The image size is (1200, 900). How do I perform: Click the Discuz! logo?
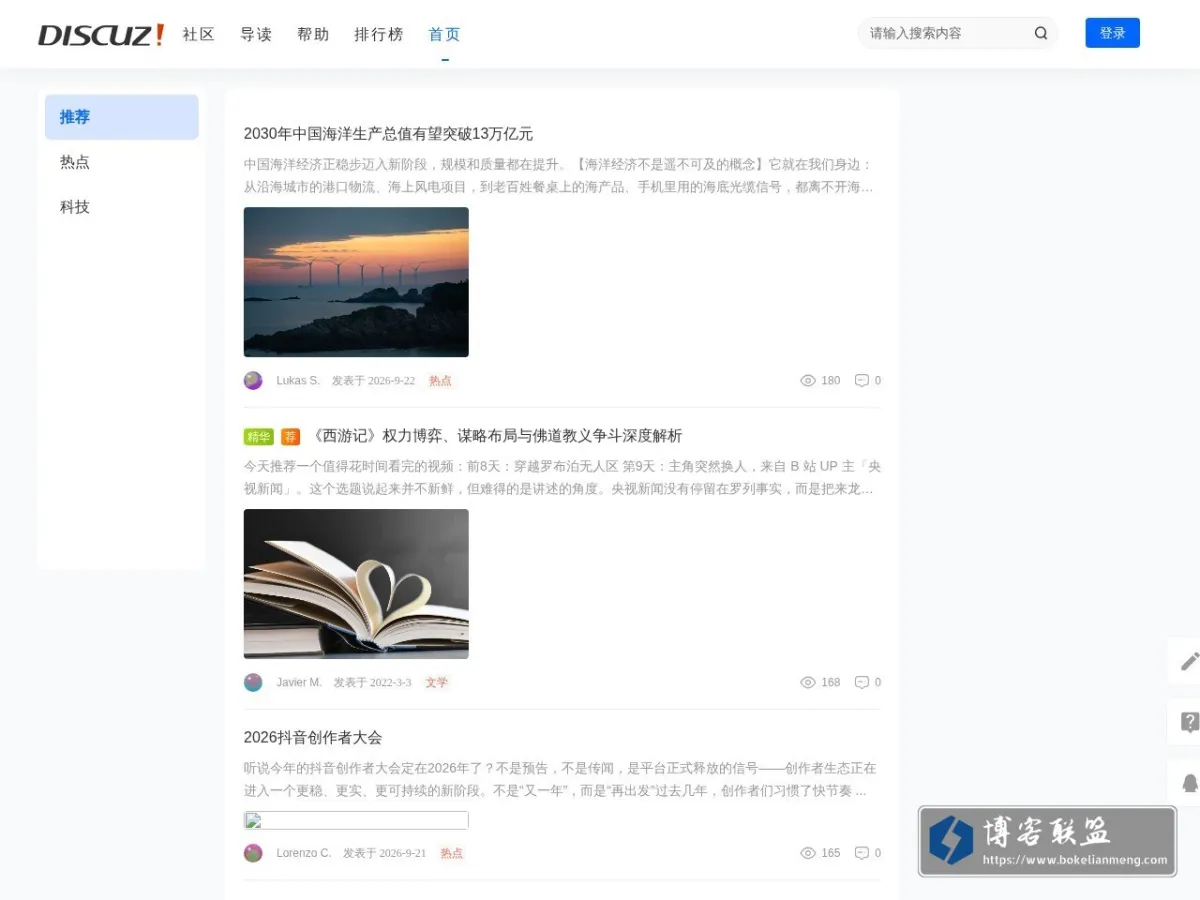[101, 35]
